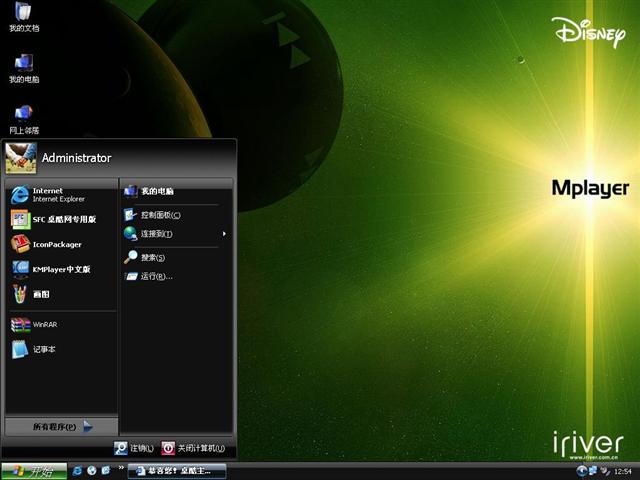Viewport: 640px width, 480px height.
Task: Click 注销(L) log off button
Action: [x=134, y=448]
